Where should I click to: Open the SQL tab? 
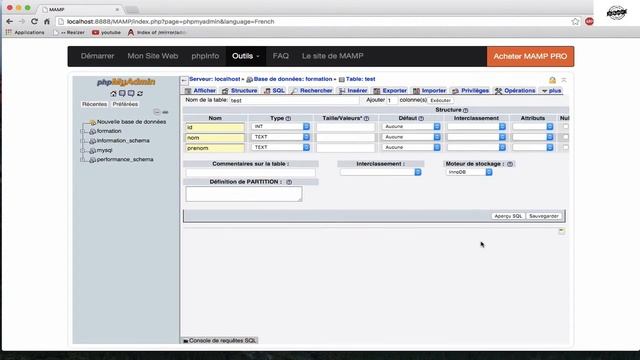(274, 91)
